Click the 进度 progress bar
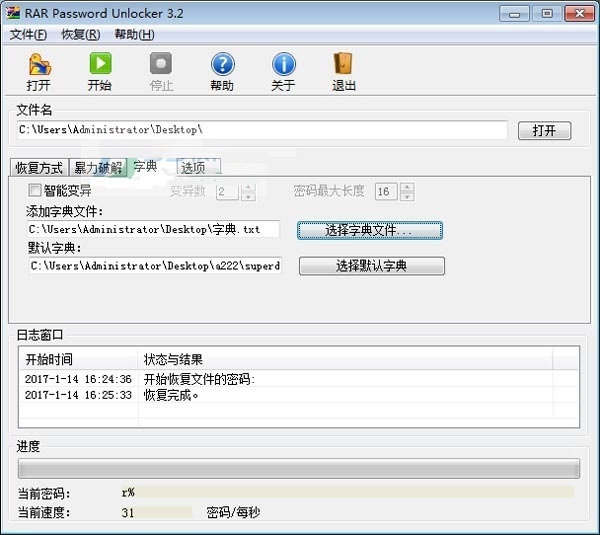This screenshot has width=600, height=535. 299,469
